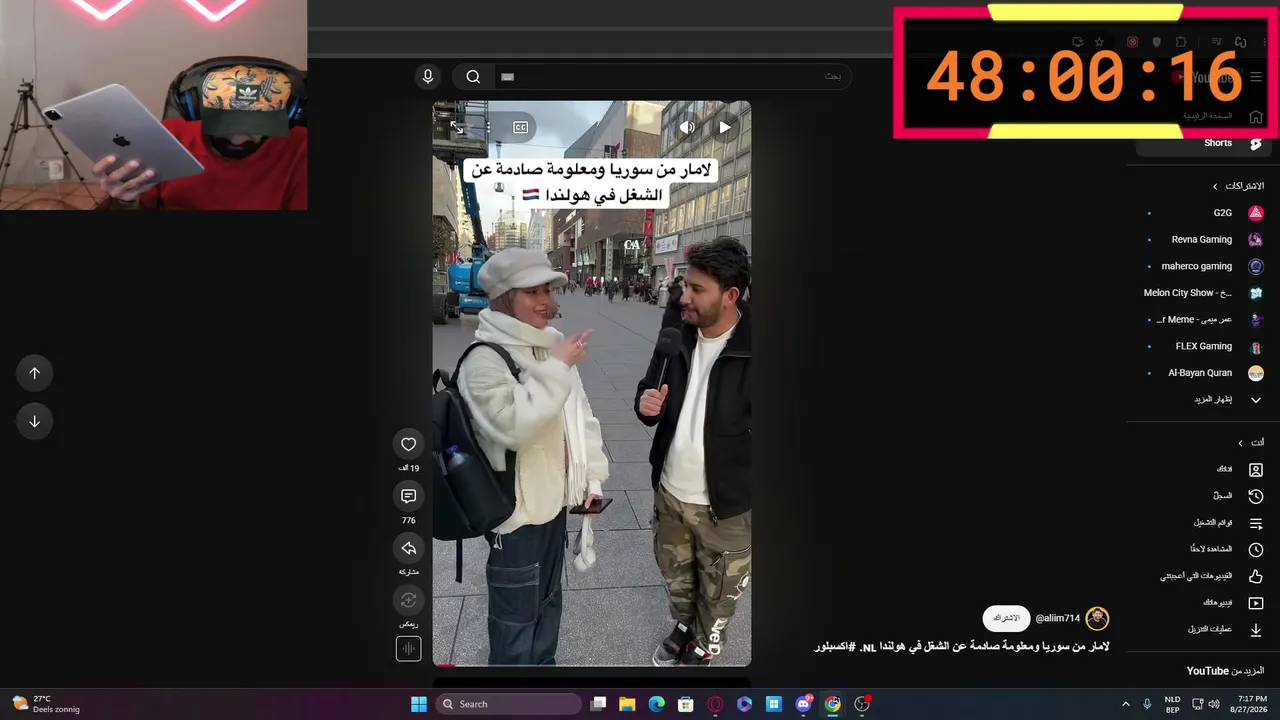Screen dimensions: 1280x720
Task: Open the on-screen keyboard icon in search
Action: point(507,76)
